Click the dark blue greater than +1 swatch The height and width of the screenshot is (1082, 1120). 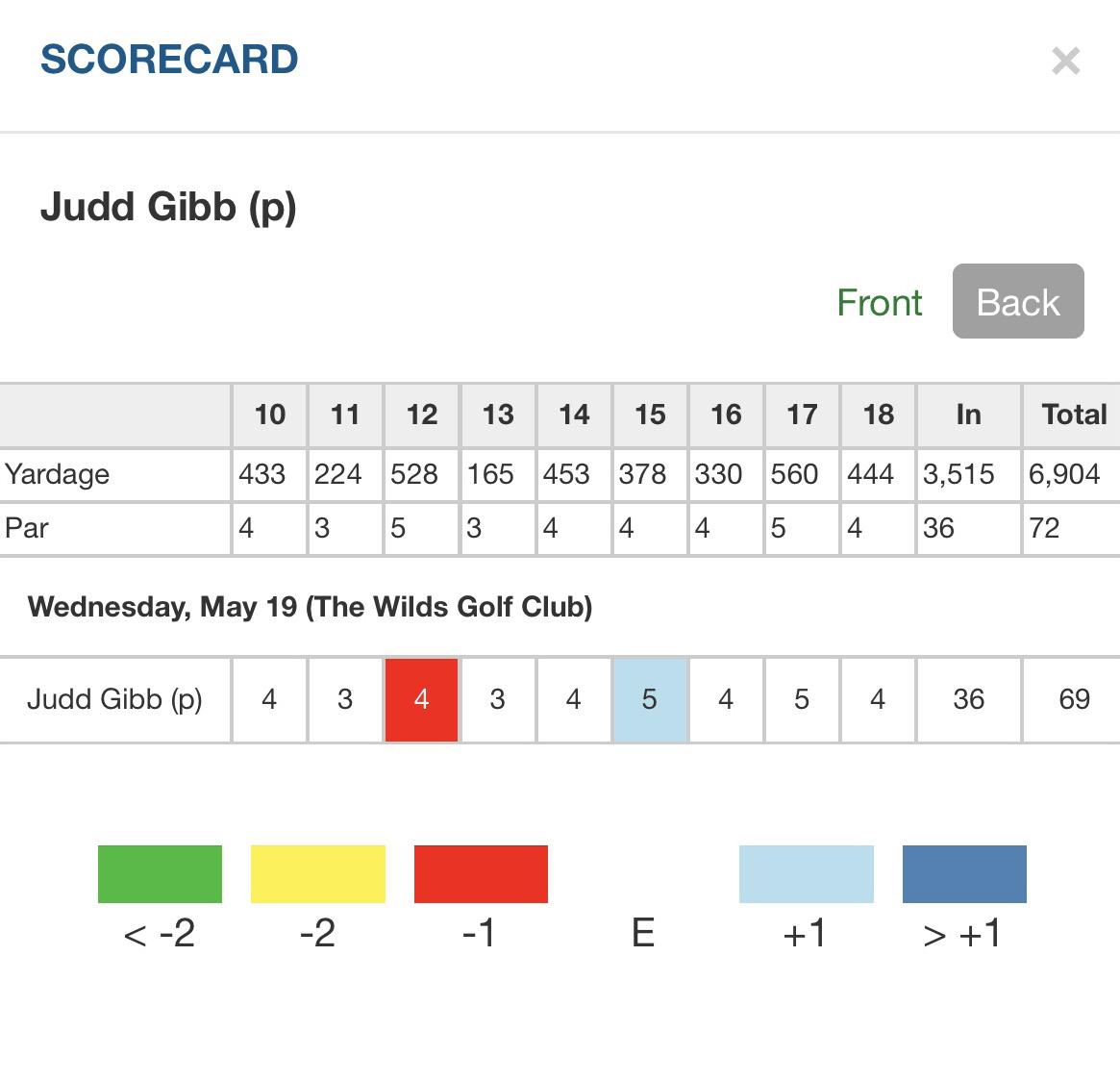pos(964,874)
